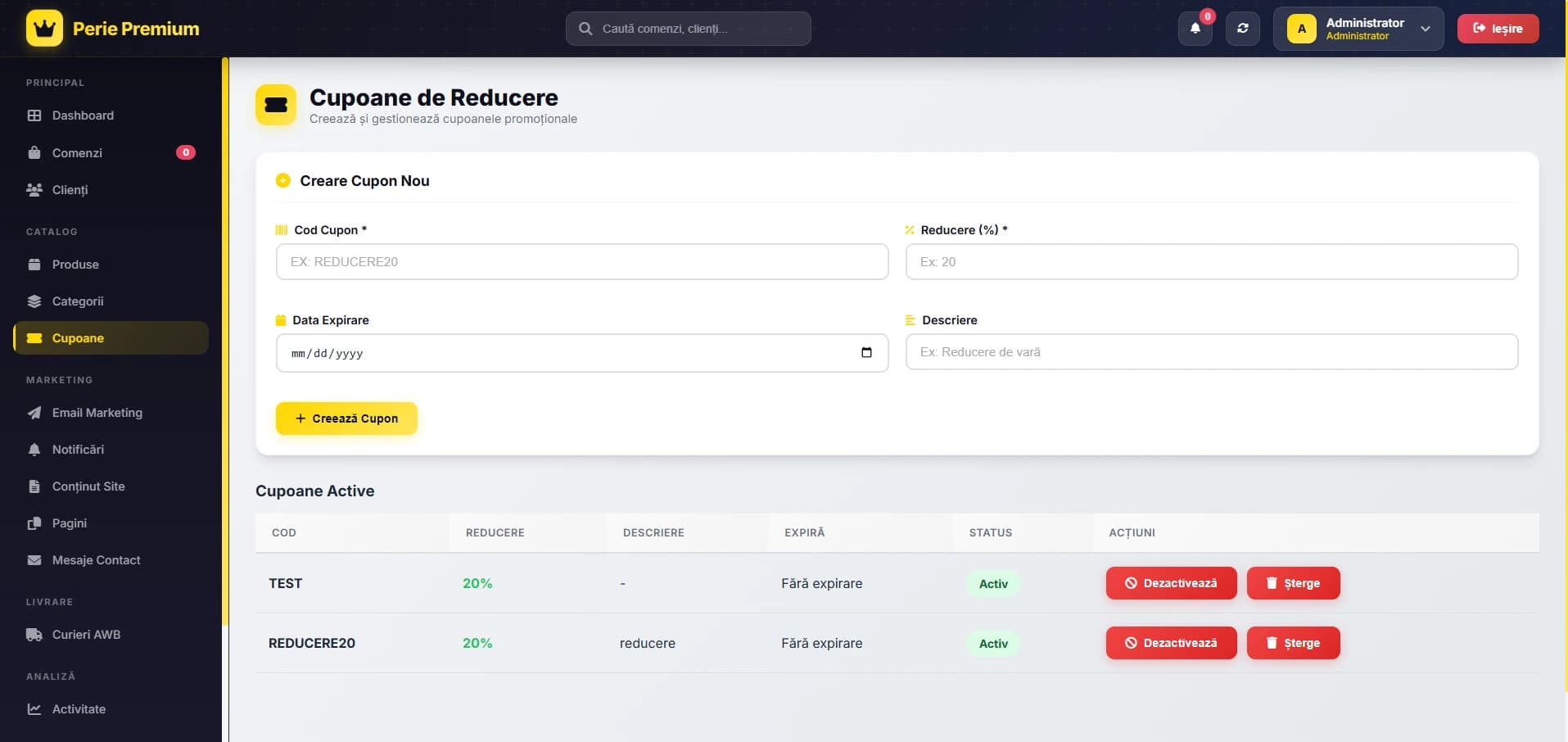1568x742 pixels.
Task: Open the Dashboard from the sidebar
Action: coord(82,115)
